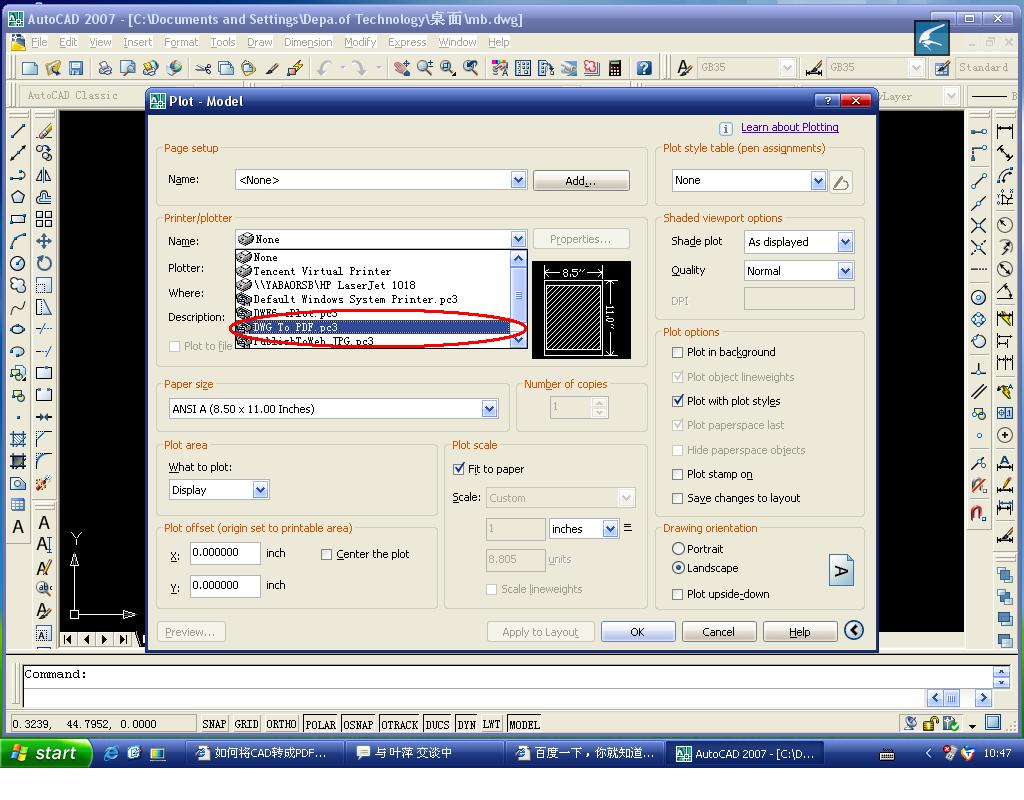The image size is (1024, 800).
Task: Collapse plot dialog with arrow circle button
Action: coord(854,630)
